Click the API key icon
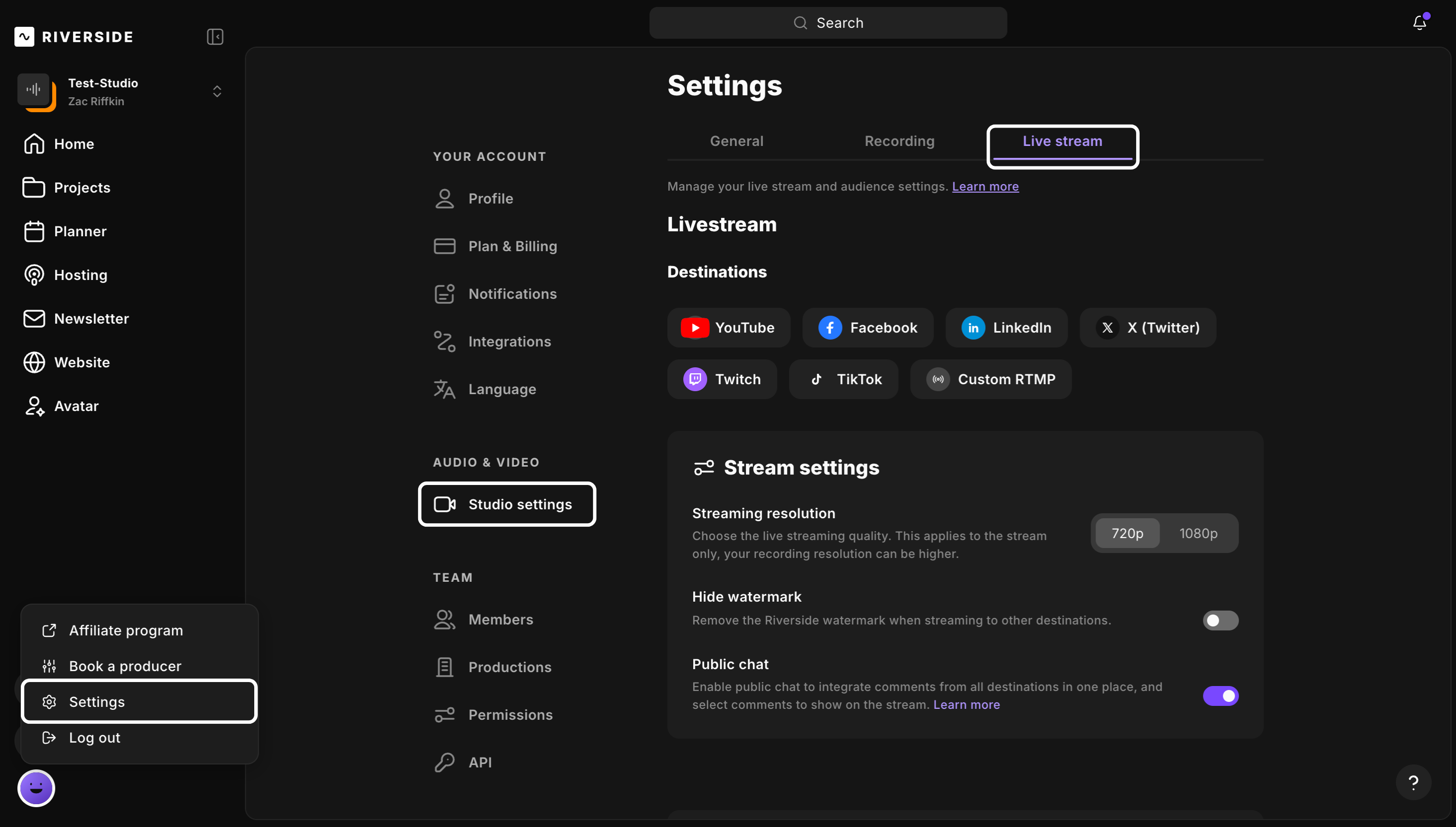 coord(444,763)
